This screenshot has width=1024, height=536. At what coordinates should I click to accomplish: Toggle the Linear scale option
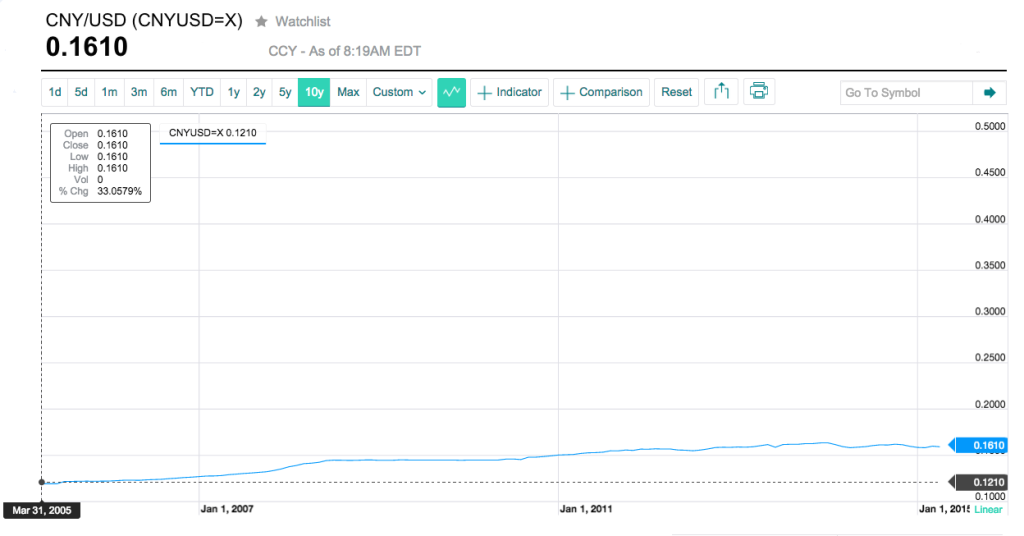point(988,510)
